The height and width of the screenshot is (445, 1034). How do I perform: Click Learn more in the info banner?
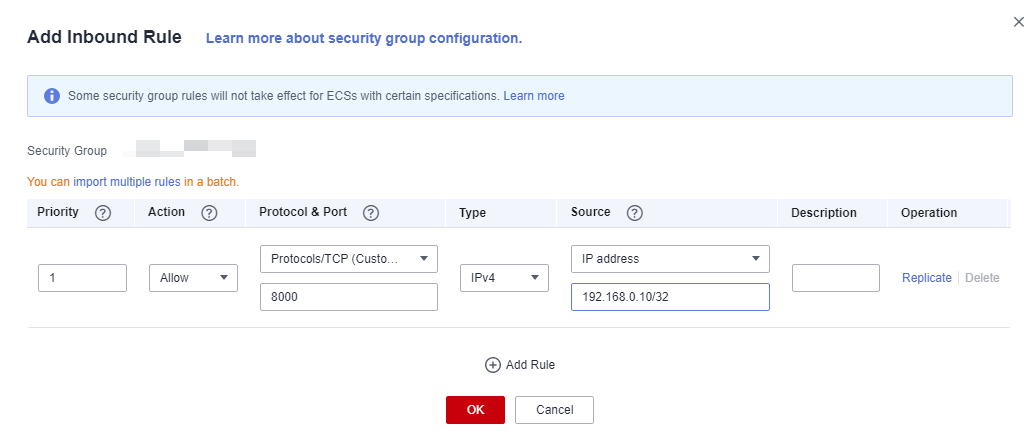[534, 96]
